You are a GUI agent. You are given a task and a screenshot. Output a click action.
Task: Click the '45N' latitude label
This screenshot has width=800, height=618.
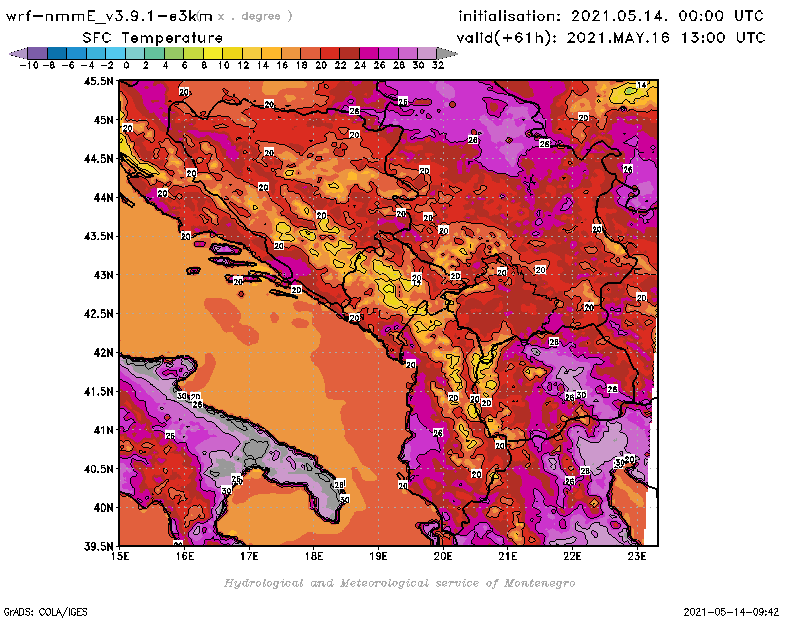[103, 120]
